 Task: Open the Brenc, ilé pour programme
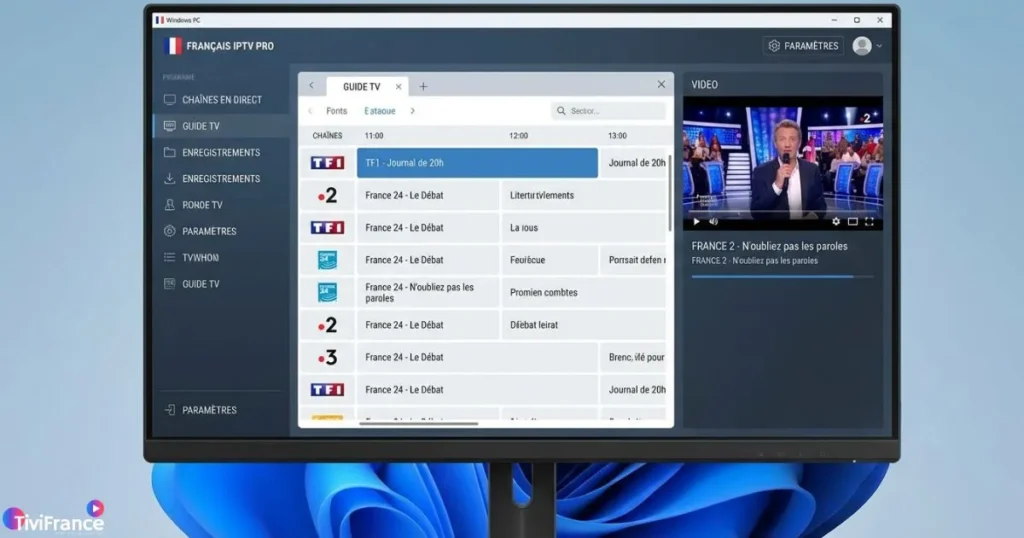tap(634, 357)
